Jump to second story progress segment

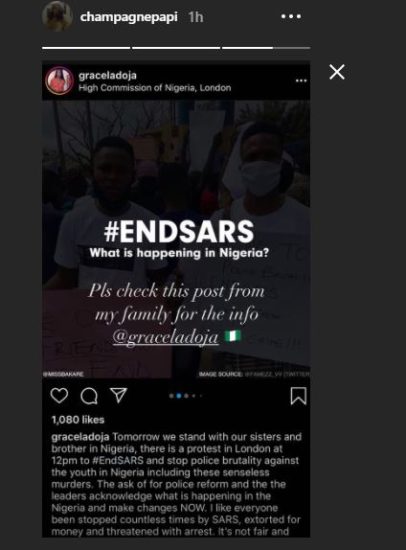(176, 48)
